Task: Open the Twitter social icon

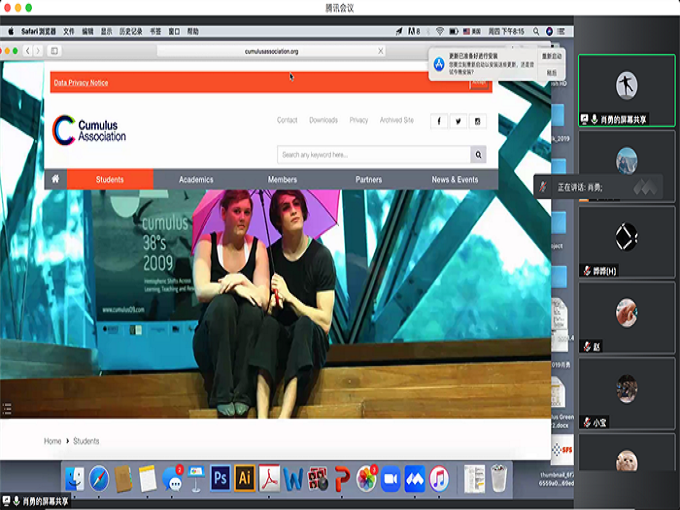Action: click(x=458, y=121)
